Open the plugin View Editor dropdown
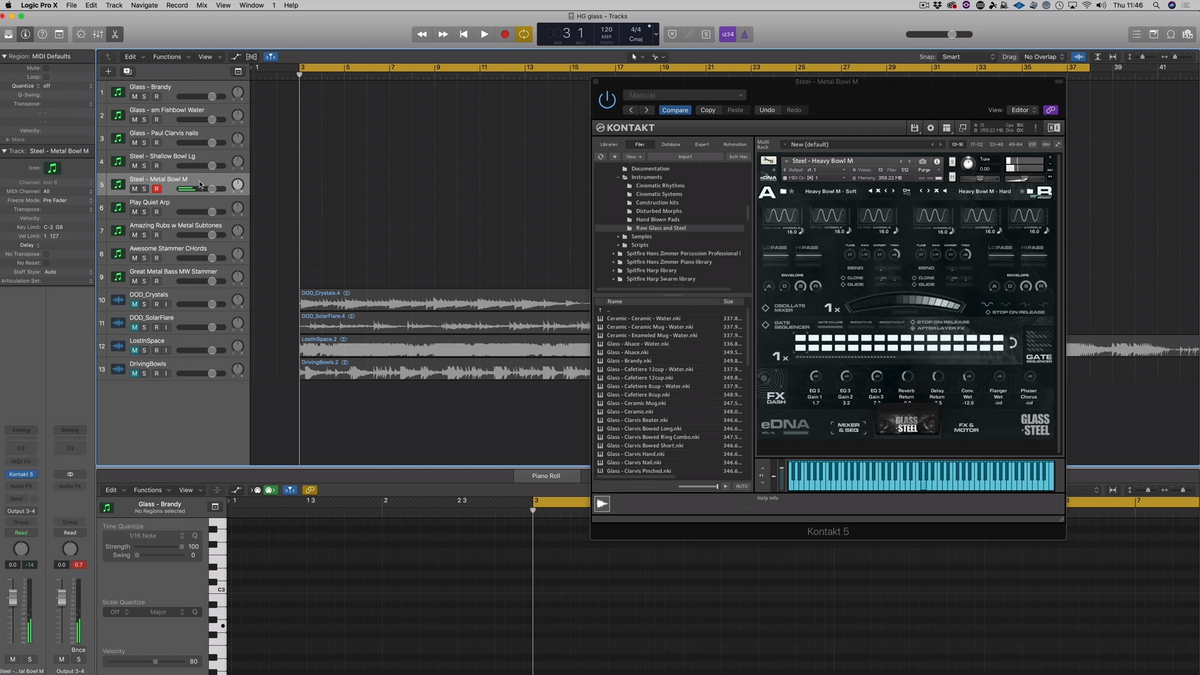 pyautogui.click(x=1021, y=110)
